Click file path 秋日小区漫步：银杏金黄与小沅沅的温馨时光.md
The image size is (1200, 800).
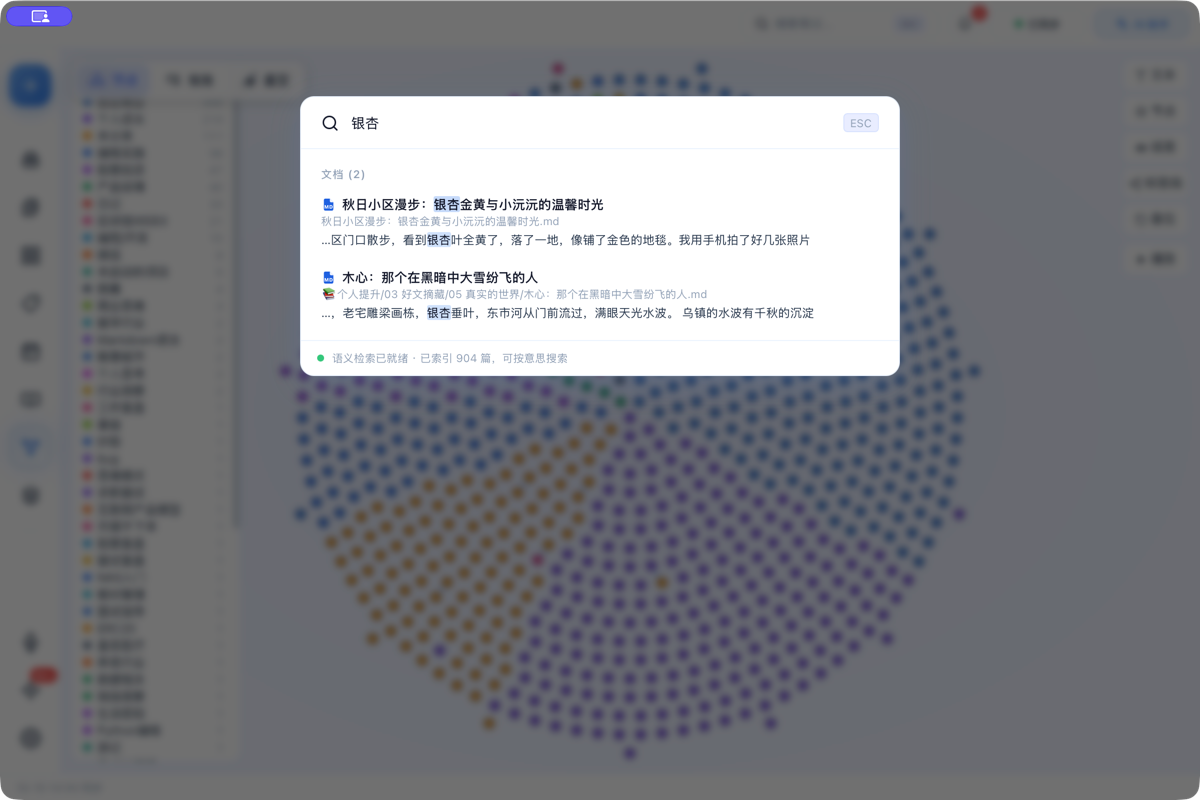coord(440,221)
